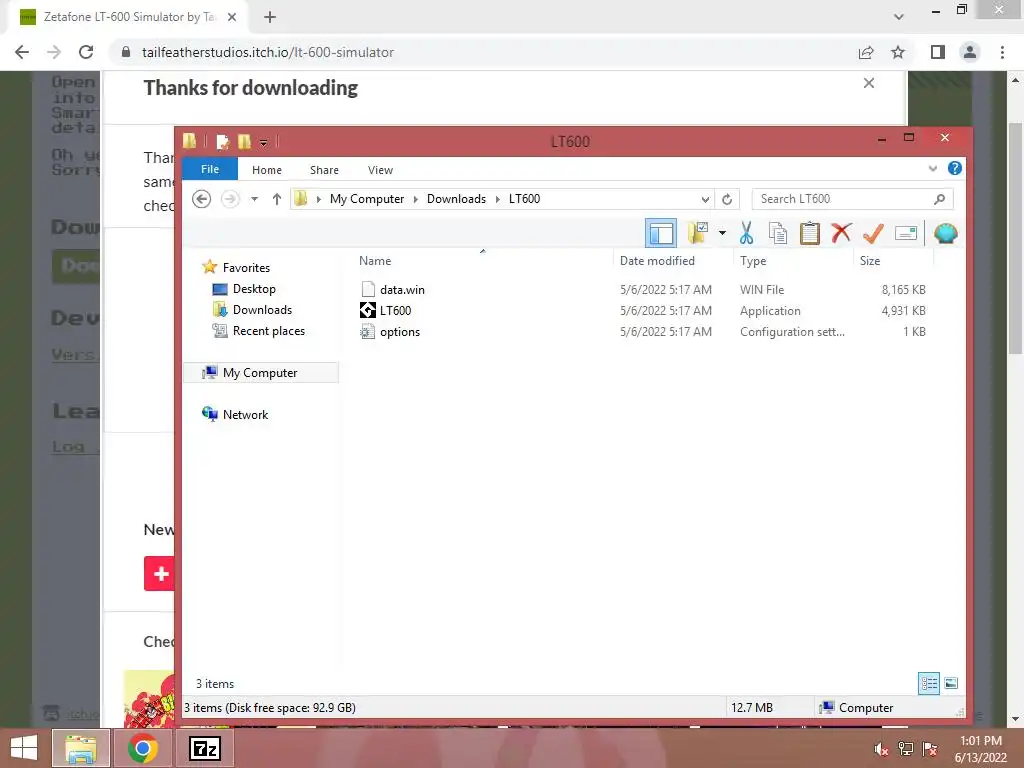Viewport: 1024px width, 768px height.
Task: Open address bar history dropdown
Action: coord(705,199)
